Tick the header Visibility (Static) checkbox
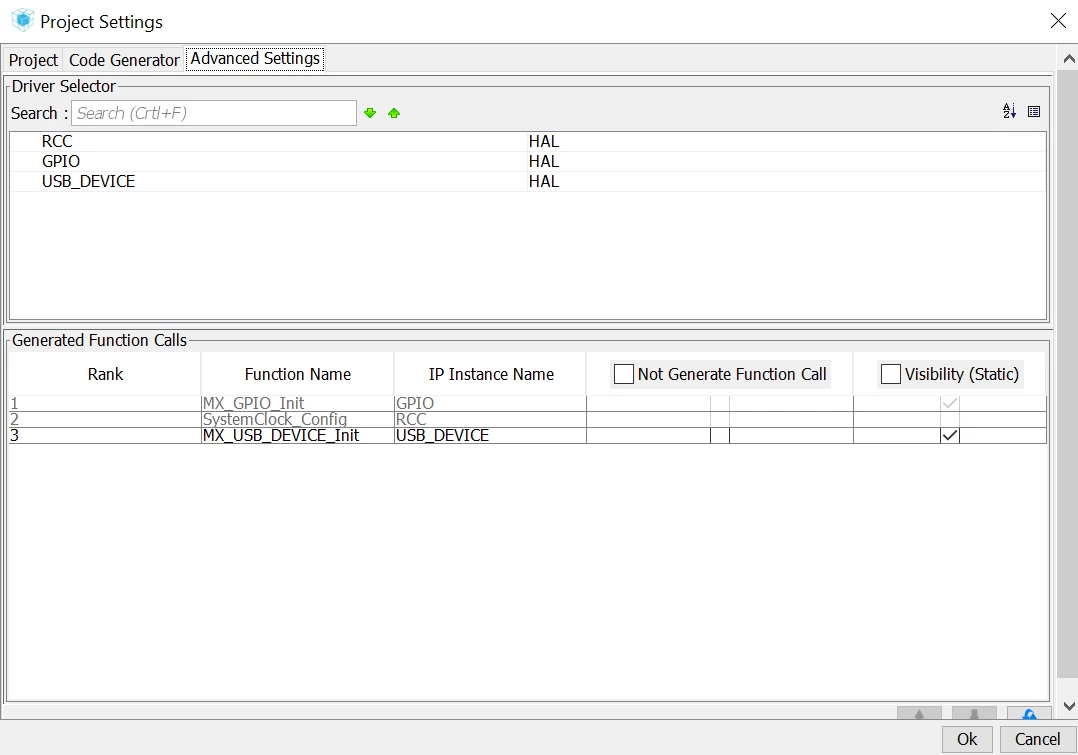Viewport: 1078px width, 755px height. 890,374
